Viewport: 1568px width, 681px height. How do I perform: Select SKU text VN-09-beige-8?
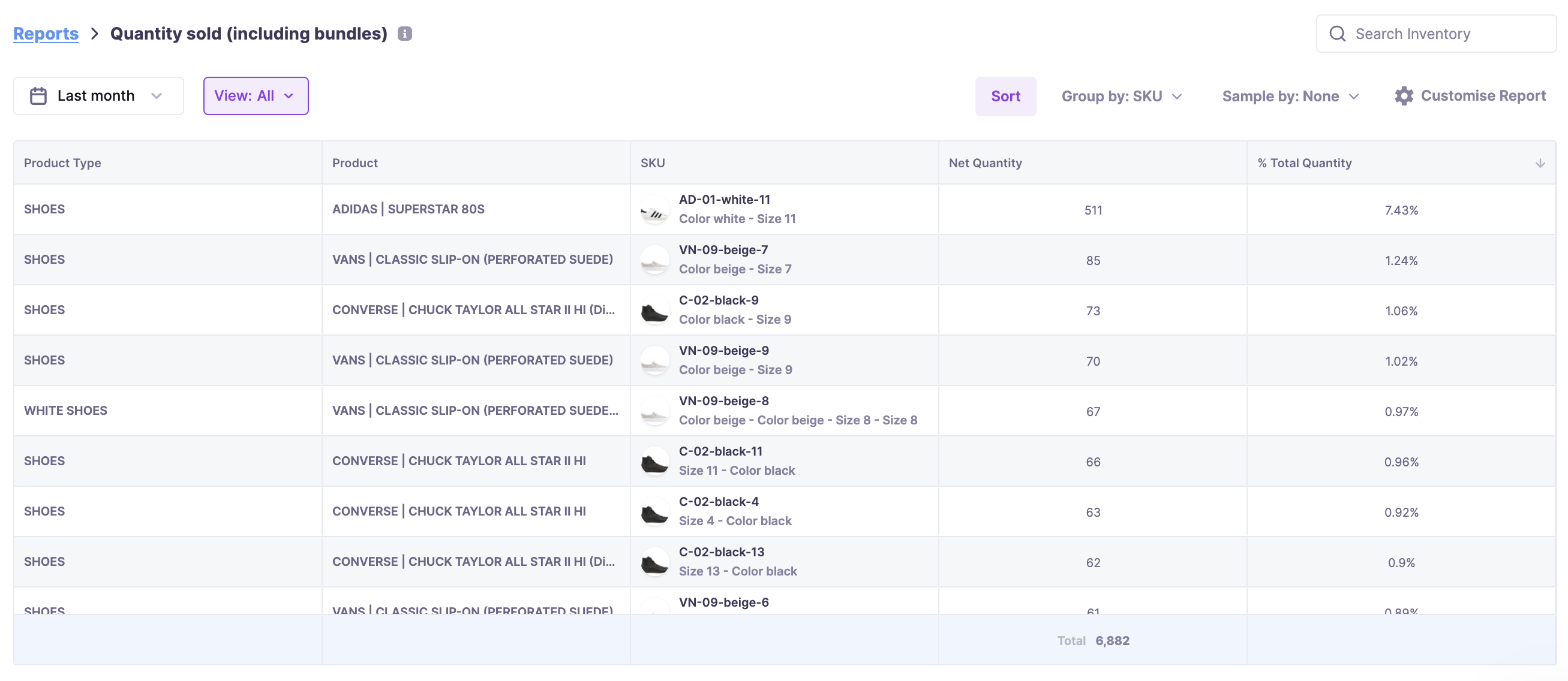[x=724, y=402]
